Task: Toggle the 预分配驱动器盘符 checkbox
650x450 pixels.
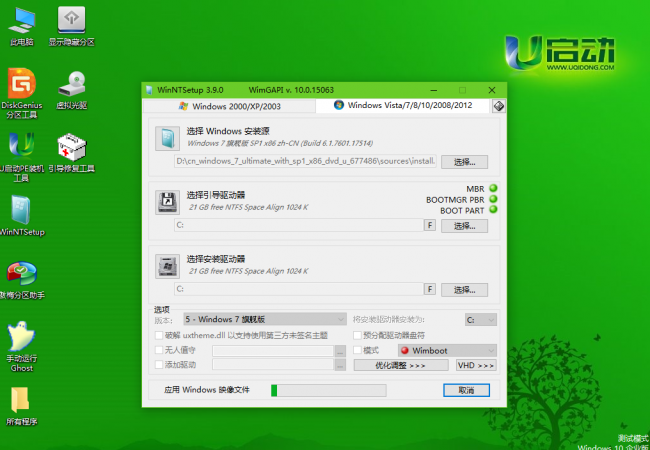Action: [x=357, y=335]
